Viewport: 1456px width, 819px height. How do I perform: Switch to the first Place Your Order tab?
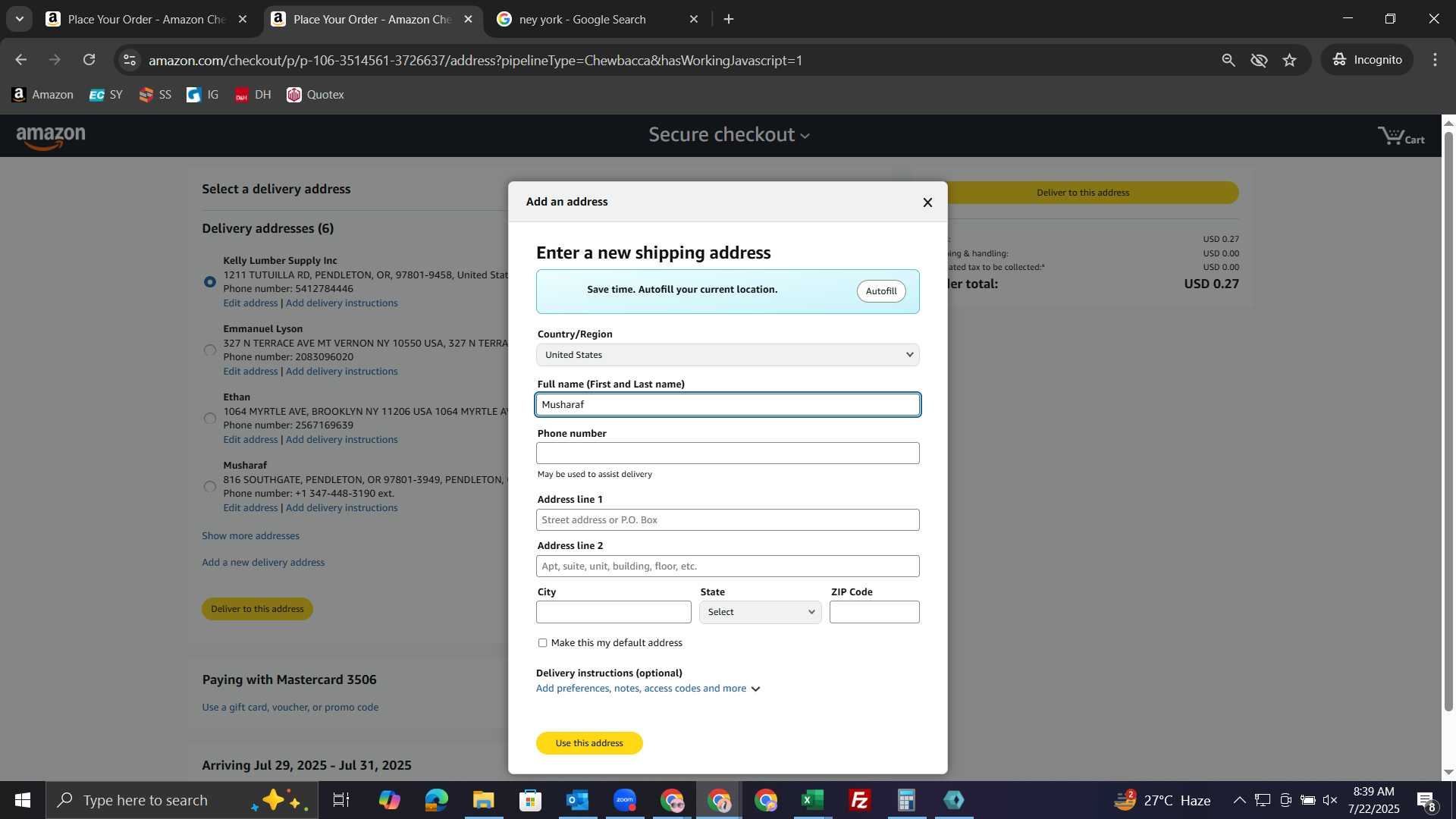click(x=146, y=19)
